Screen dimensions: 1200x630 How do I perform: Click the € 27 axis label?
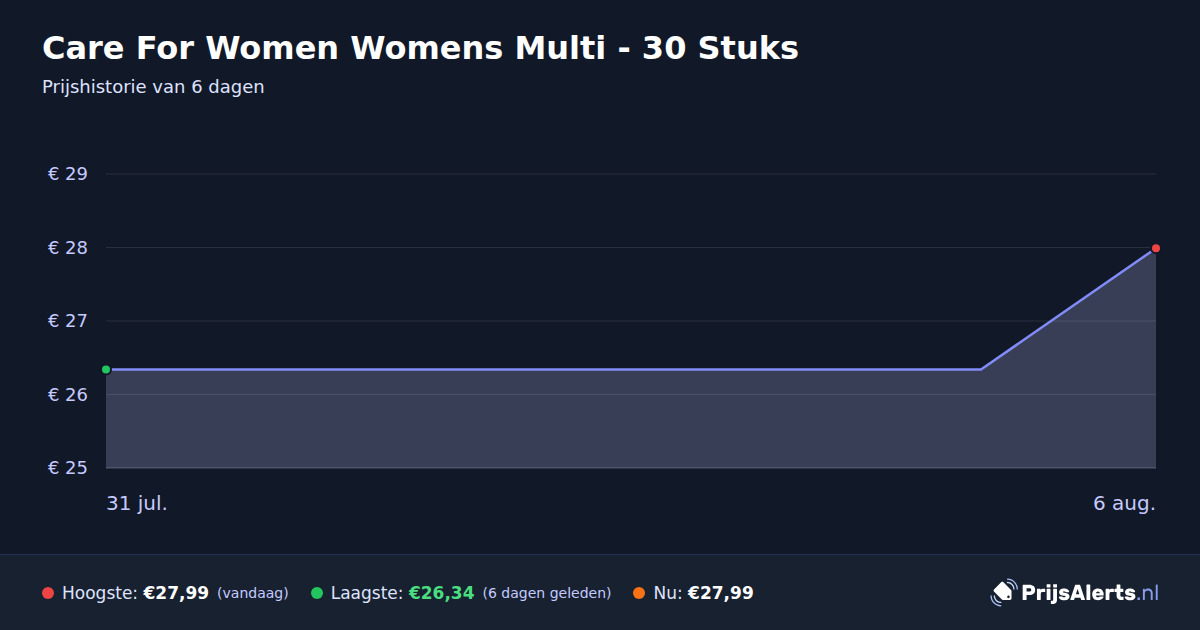click(68, 321)
